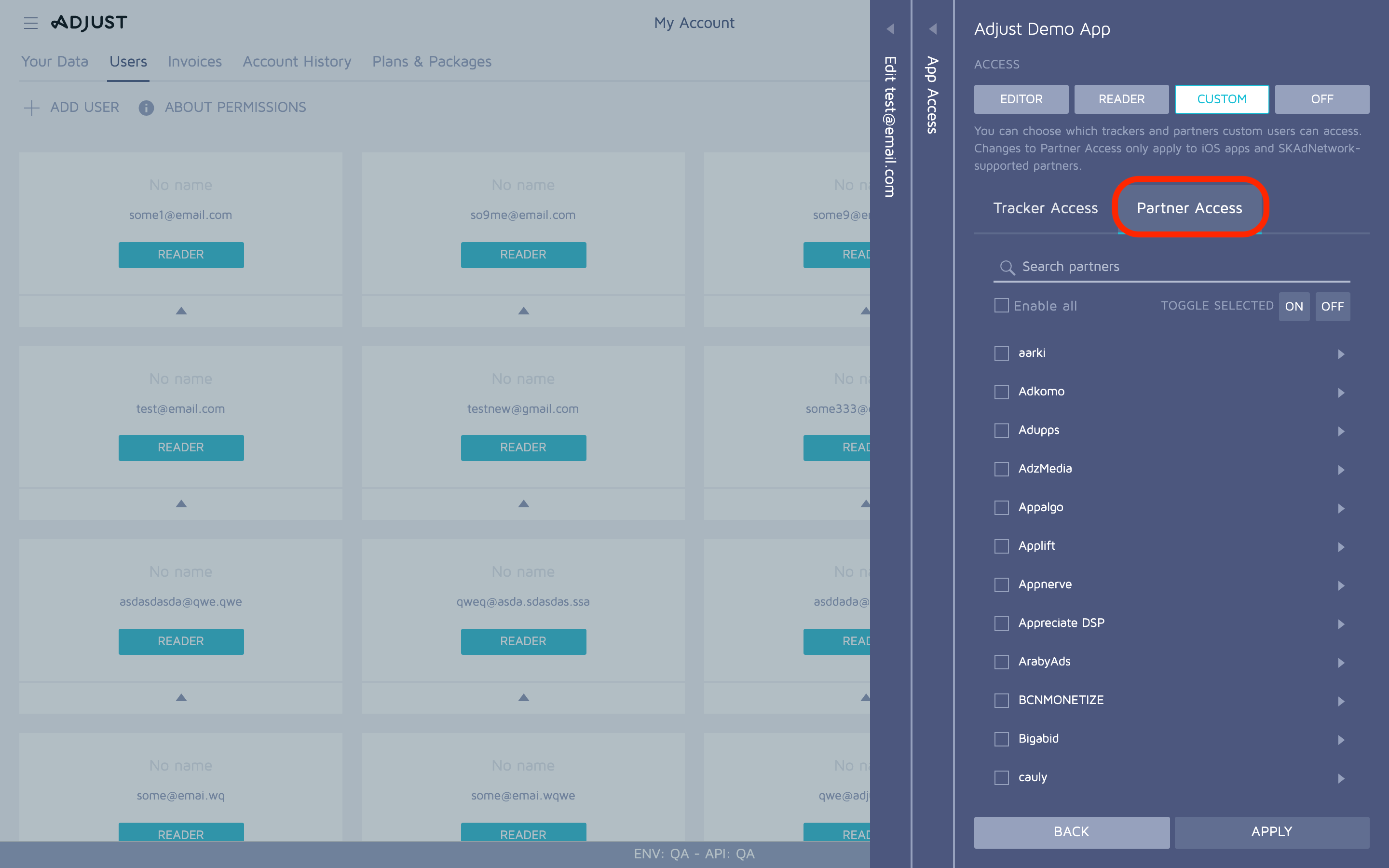Viewport: 1389px width, 868px height.
Task: Click the collapse triangle on testnew@gmail.com card
Action: 523,503
